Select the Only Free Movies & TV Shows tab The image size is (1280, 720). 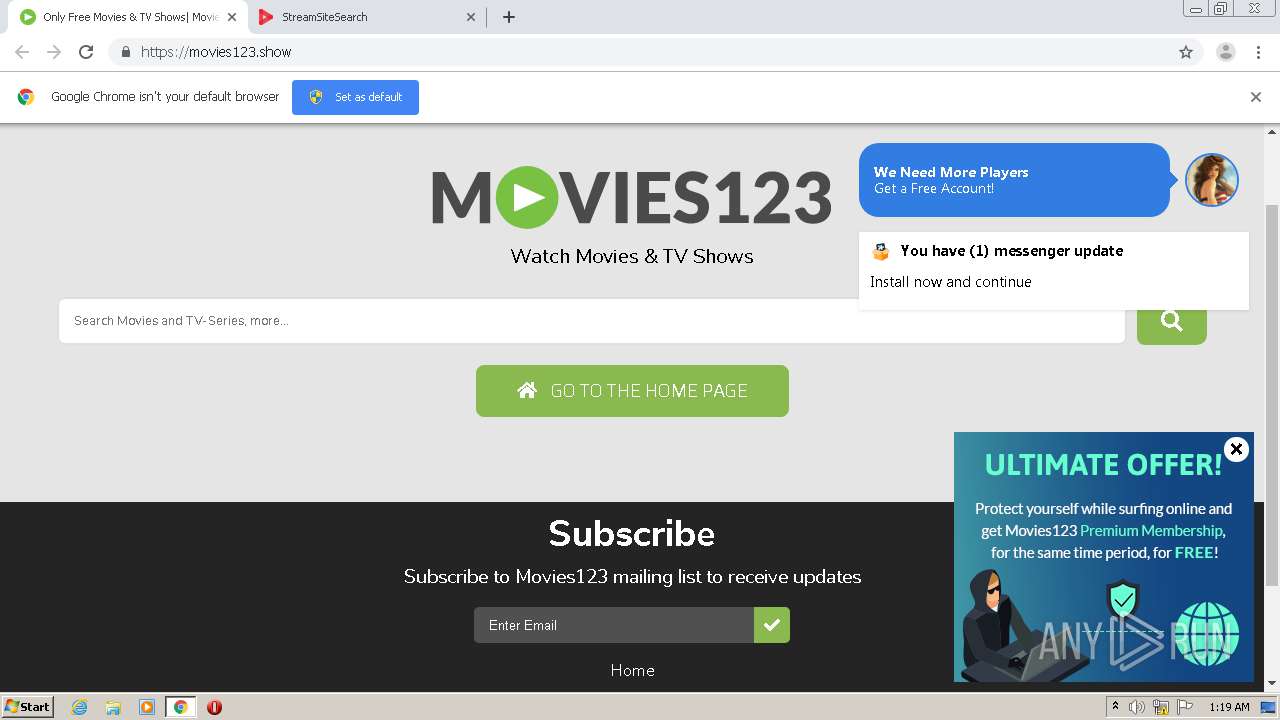tap(128, 17)
